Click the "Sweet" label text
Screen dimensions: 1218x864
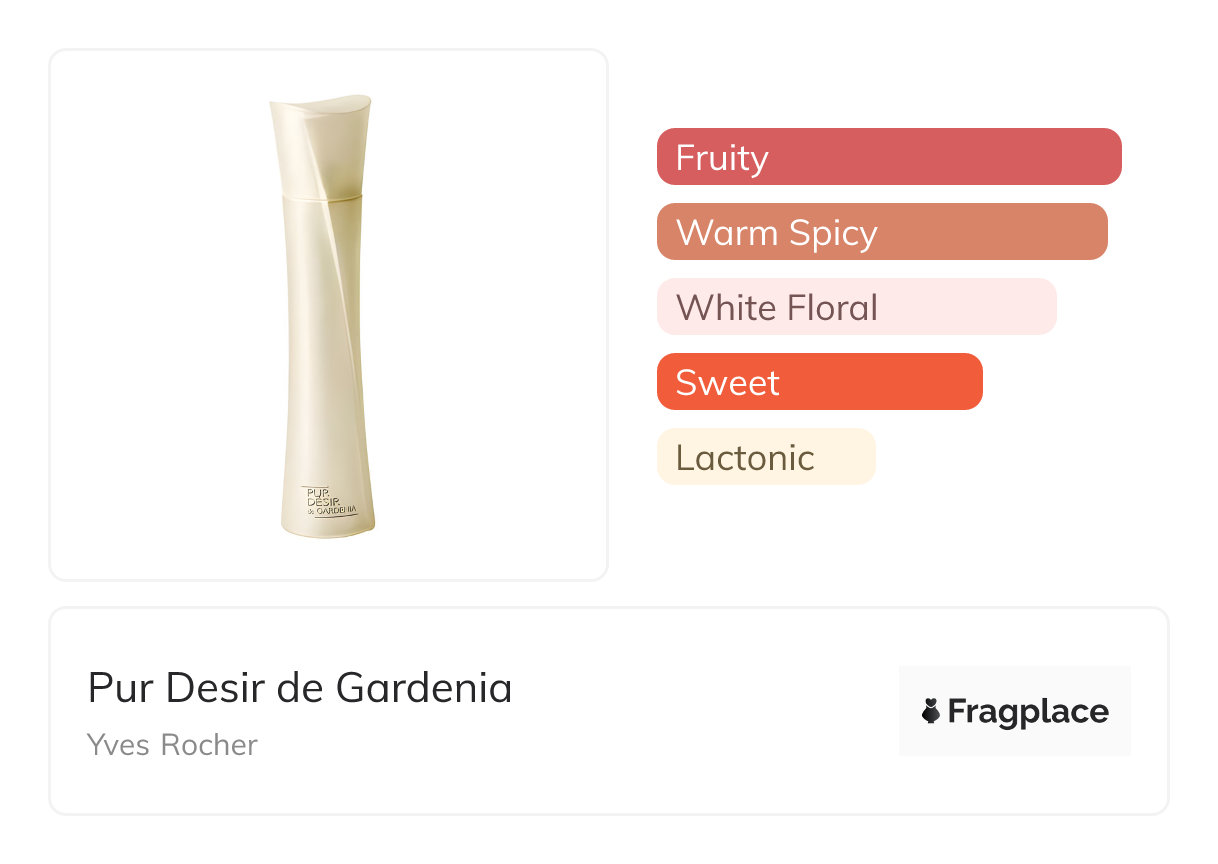coord(727,383)
